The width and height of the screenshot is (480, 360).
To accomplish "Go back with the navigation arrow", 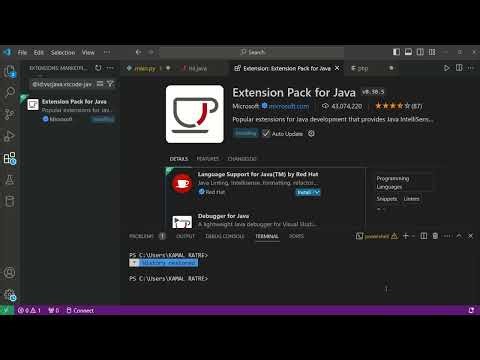I will 138,52.
